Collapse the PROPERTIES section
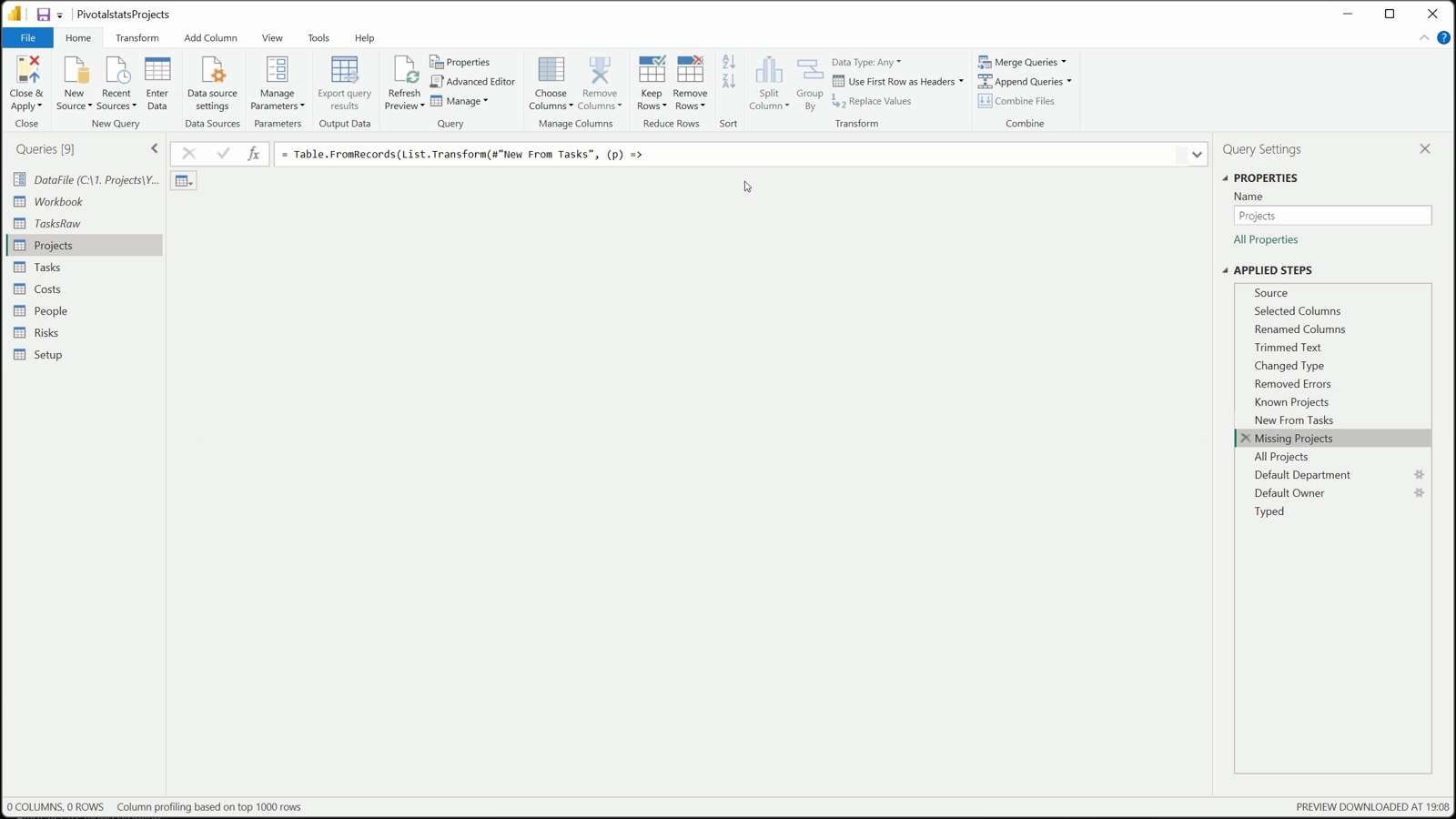 (x=1225, y=178)
